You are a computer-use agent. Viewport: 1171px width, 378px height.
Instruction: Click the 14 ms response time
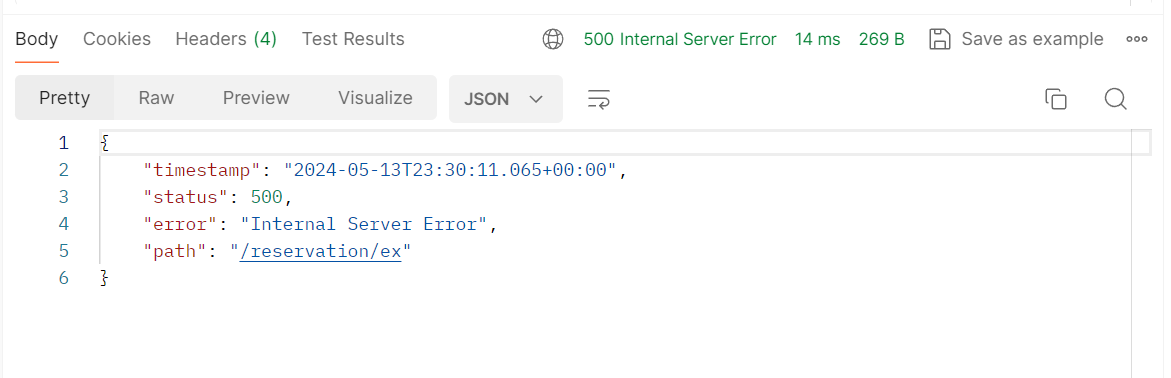click(x=817, y=39)
